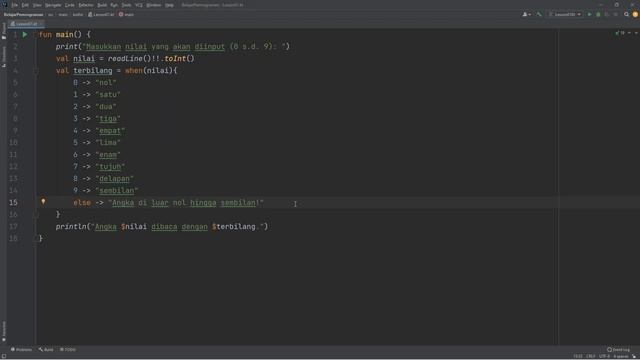Open the Favorites tool window stripe
This screenshot has height=360, width=640.
(4, 331)
